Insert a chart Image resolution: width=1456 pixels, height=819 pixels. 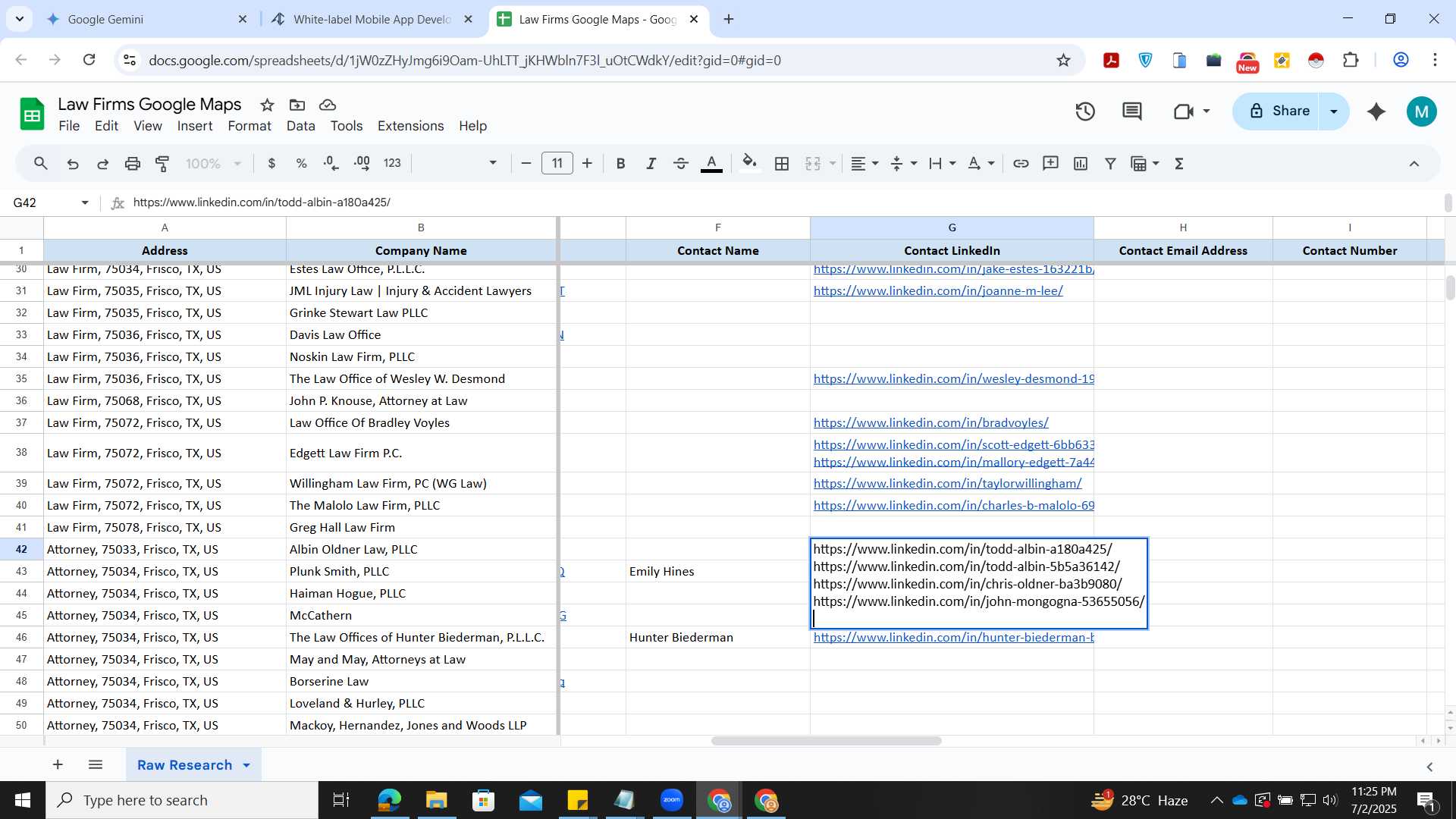pyautogui.click(x=1081, y=163)
